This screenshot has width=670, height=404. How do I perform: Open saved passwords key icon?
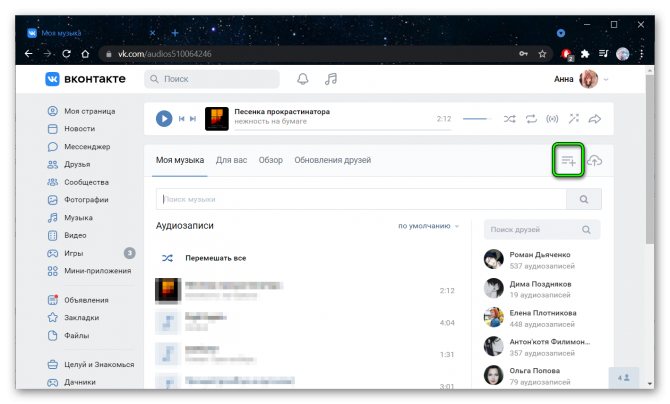tap(523, 54)
